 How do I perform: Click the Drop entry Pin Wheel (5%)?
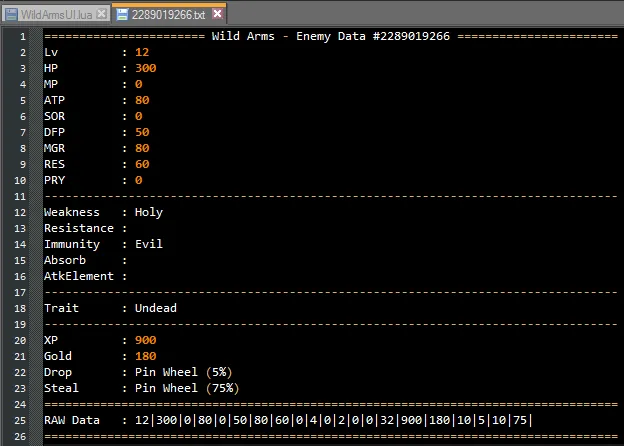tap(183, 372)
